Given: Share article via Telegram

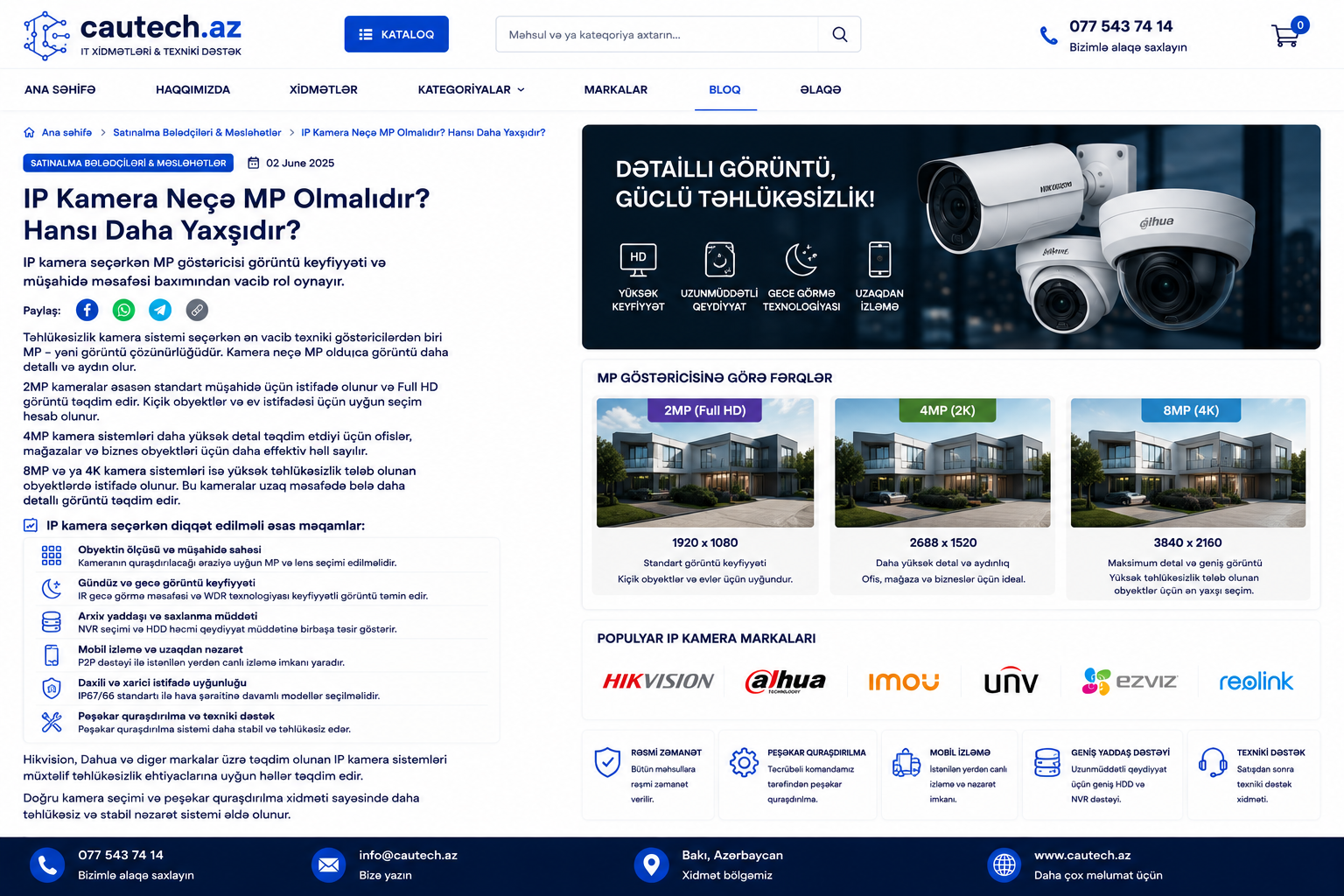Looking at the screenshot, I should pyautogui.click(x=160, y=310).
